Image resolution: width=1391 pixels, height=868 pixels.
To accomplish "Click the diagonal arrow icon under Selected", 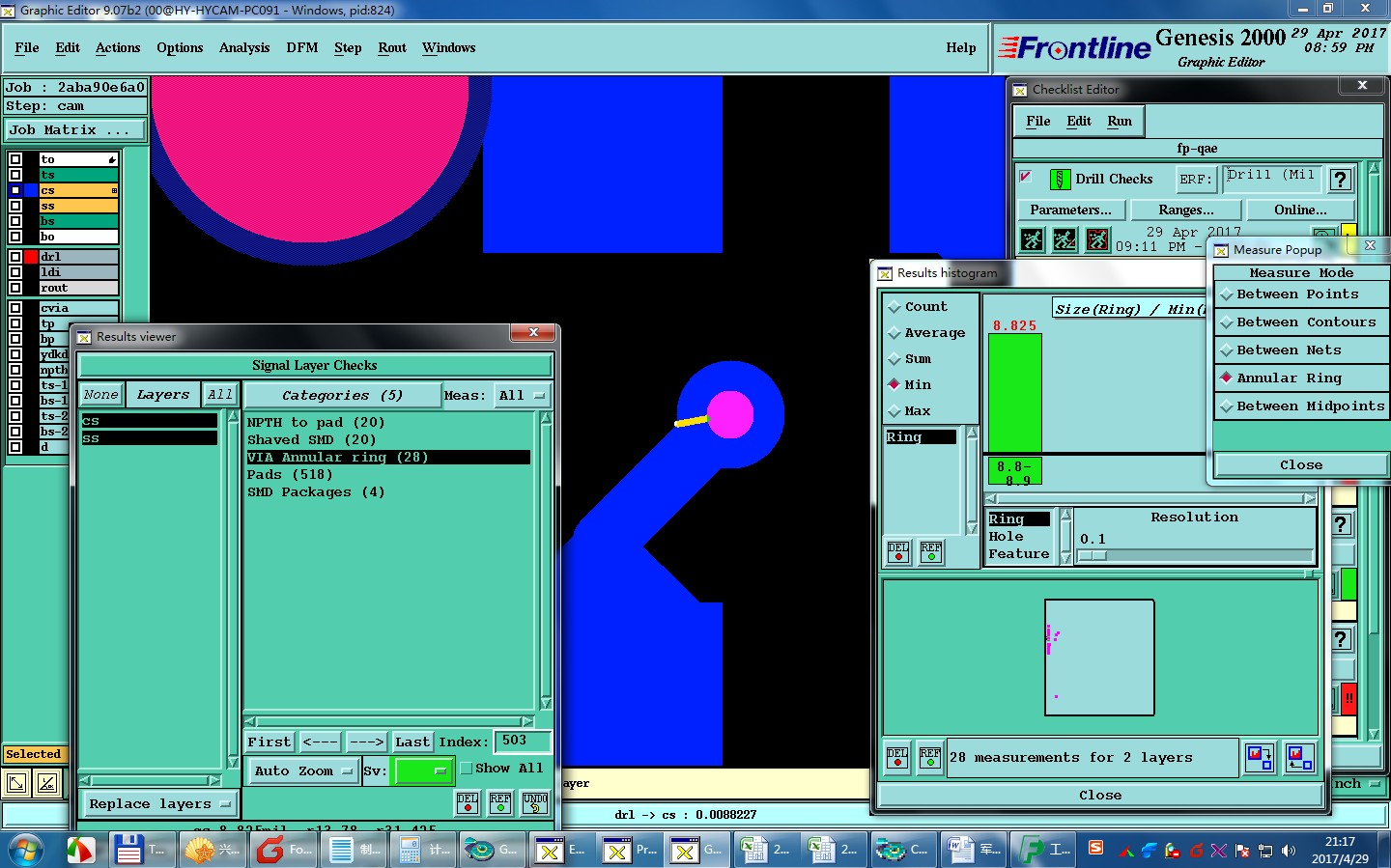I will pyautogui.click(x=16, y=783).
